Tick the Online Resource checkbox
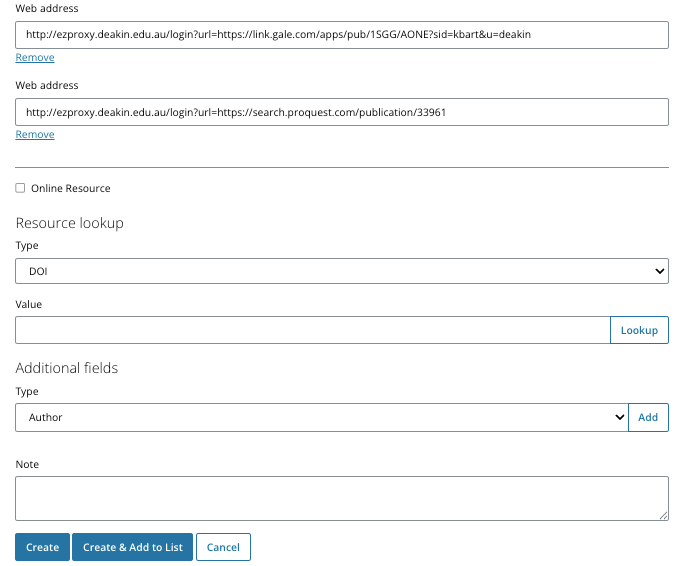Image resolution: width=677 pixels, height=566 pixels. [21, 188]
